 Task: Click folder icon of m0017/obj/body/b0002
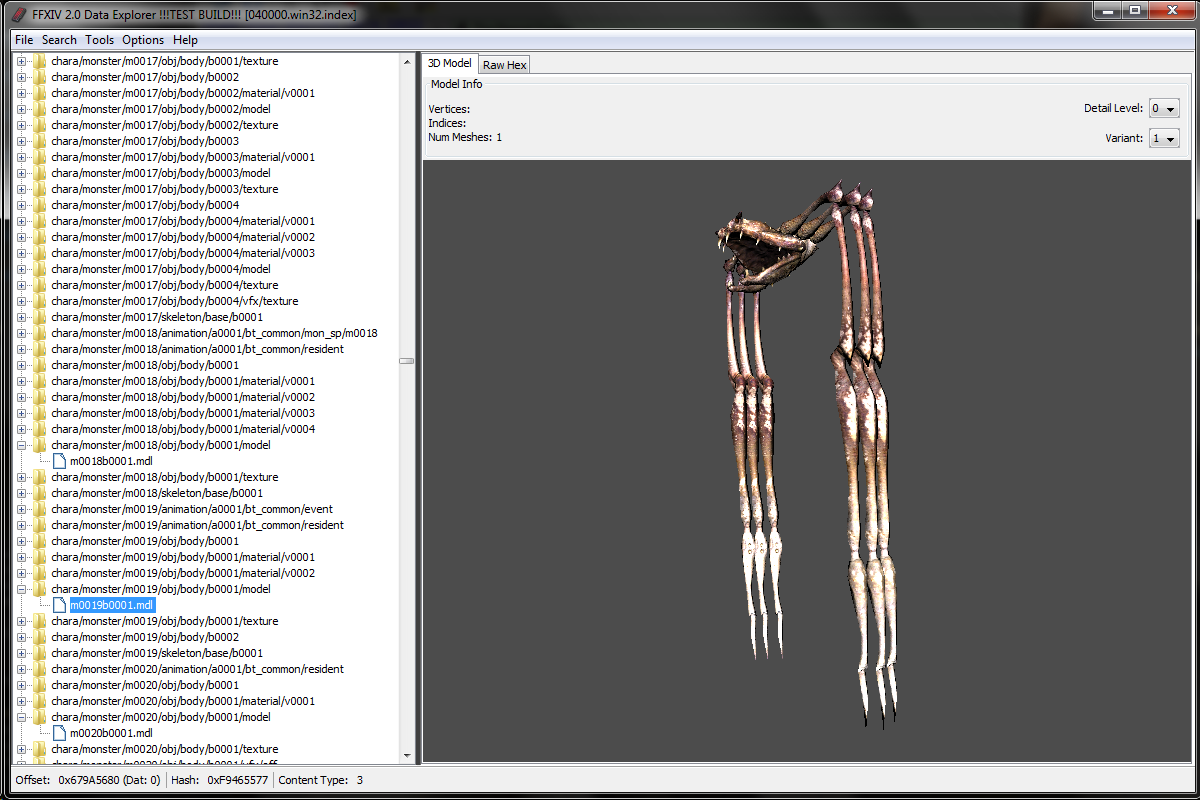(40, 77)
